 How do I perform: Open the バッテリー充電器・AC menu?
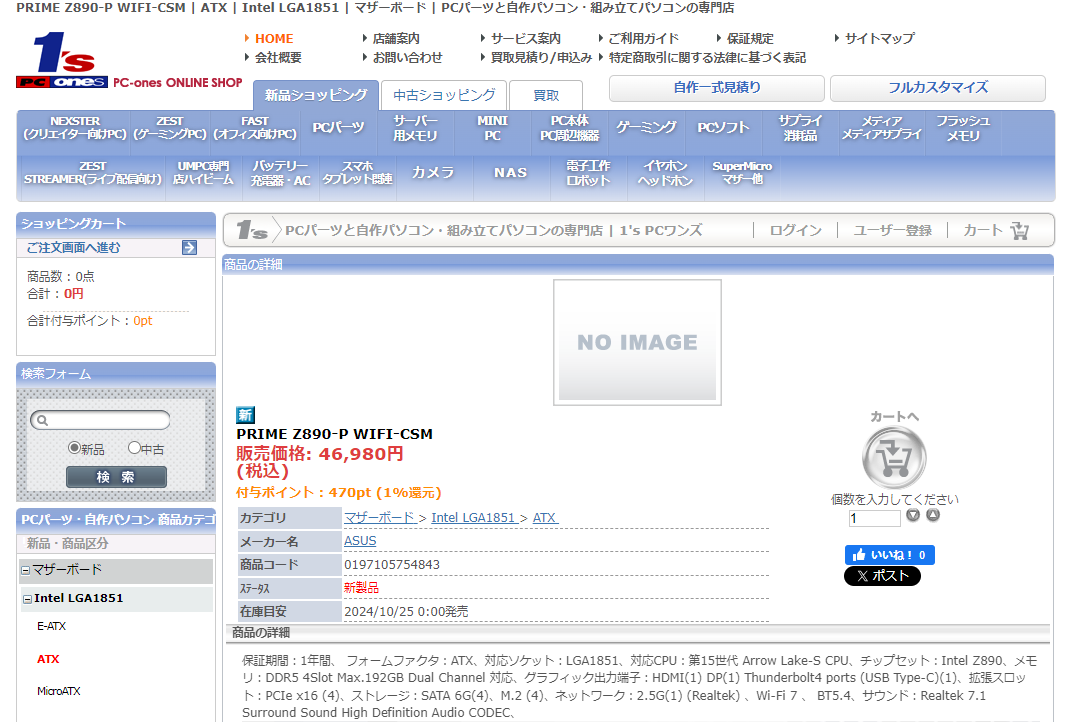click(281, 173)
